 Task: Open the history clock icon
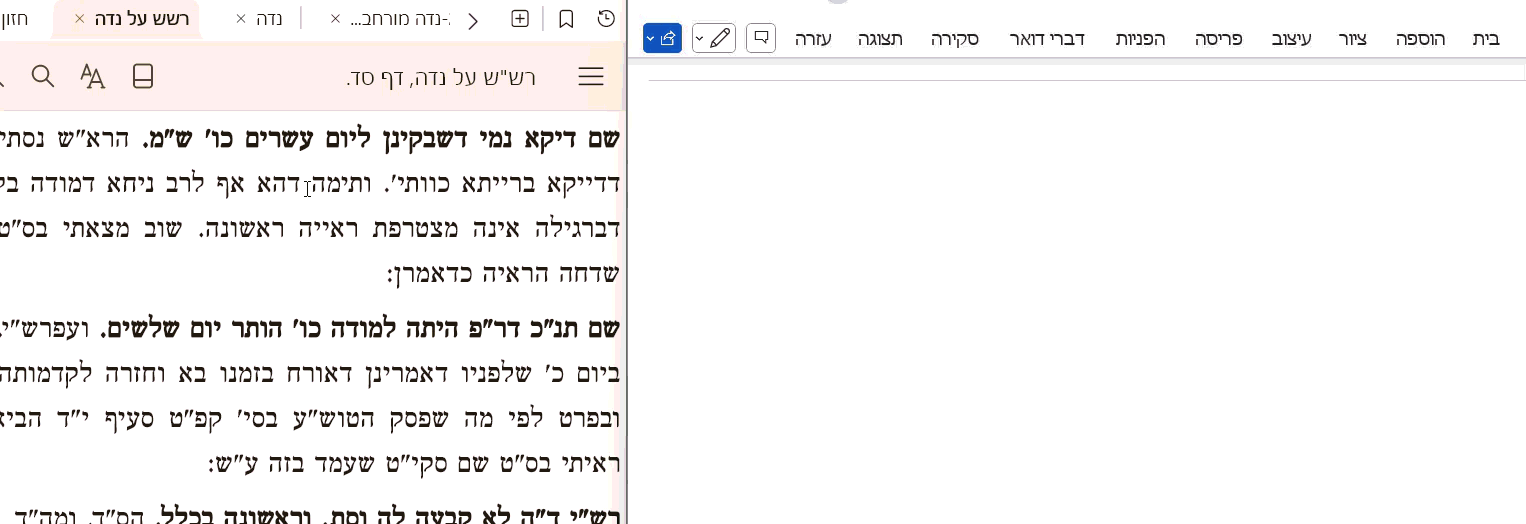605,19
